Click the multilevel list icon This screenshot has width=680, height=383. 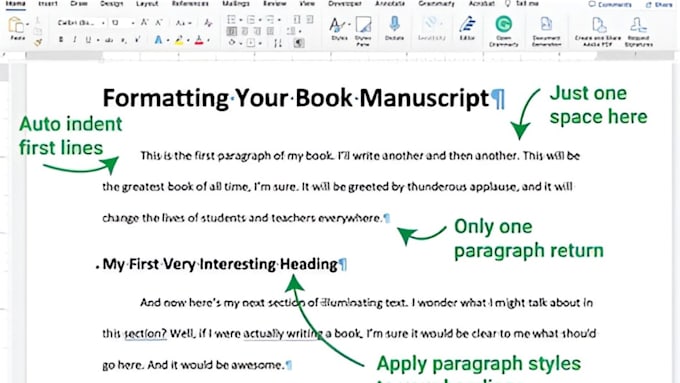(270, 20)
